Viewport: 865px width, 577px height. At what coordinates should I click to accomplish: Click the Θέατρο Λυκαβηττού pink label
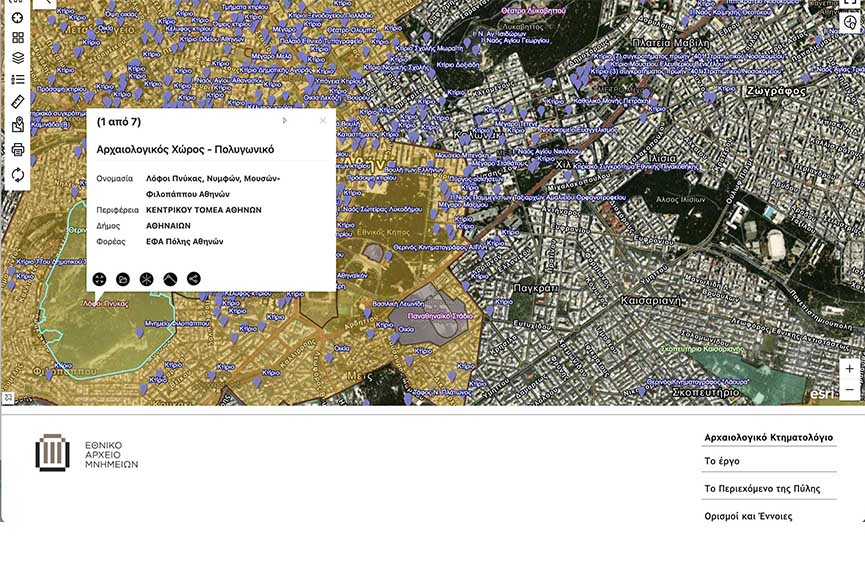pos(533,10)
